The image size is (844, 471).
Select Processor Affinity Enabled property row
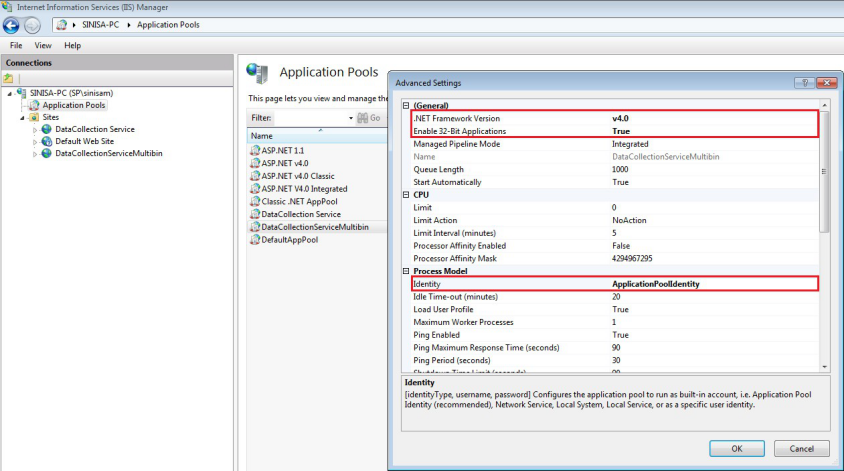pos(615,246)
